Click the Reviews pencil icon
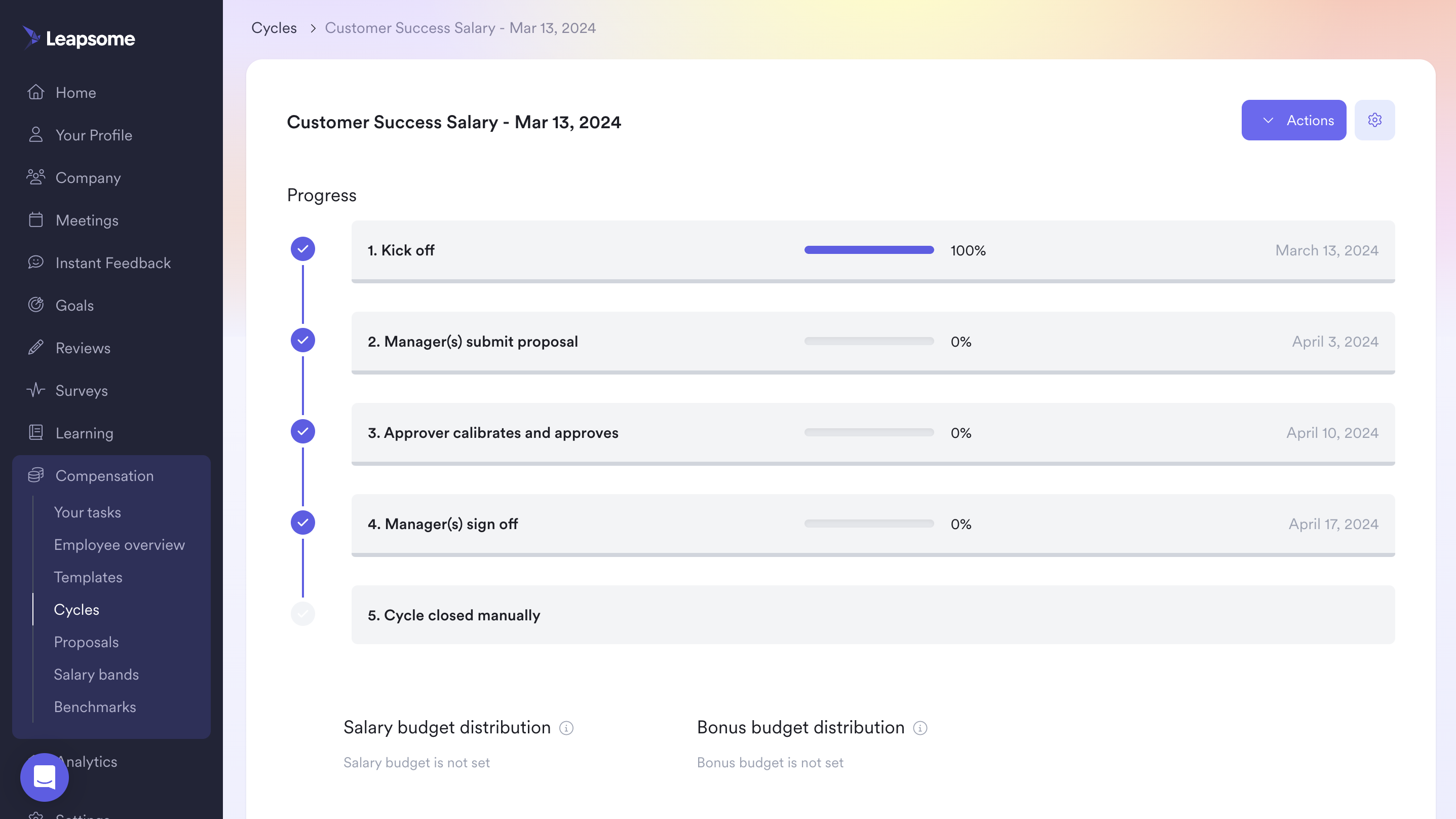Viewport: 1456px width, 819px height. pos(35,347)
